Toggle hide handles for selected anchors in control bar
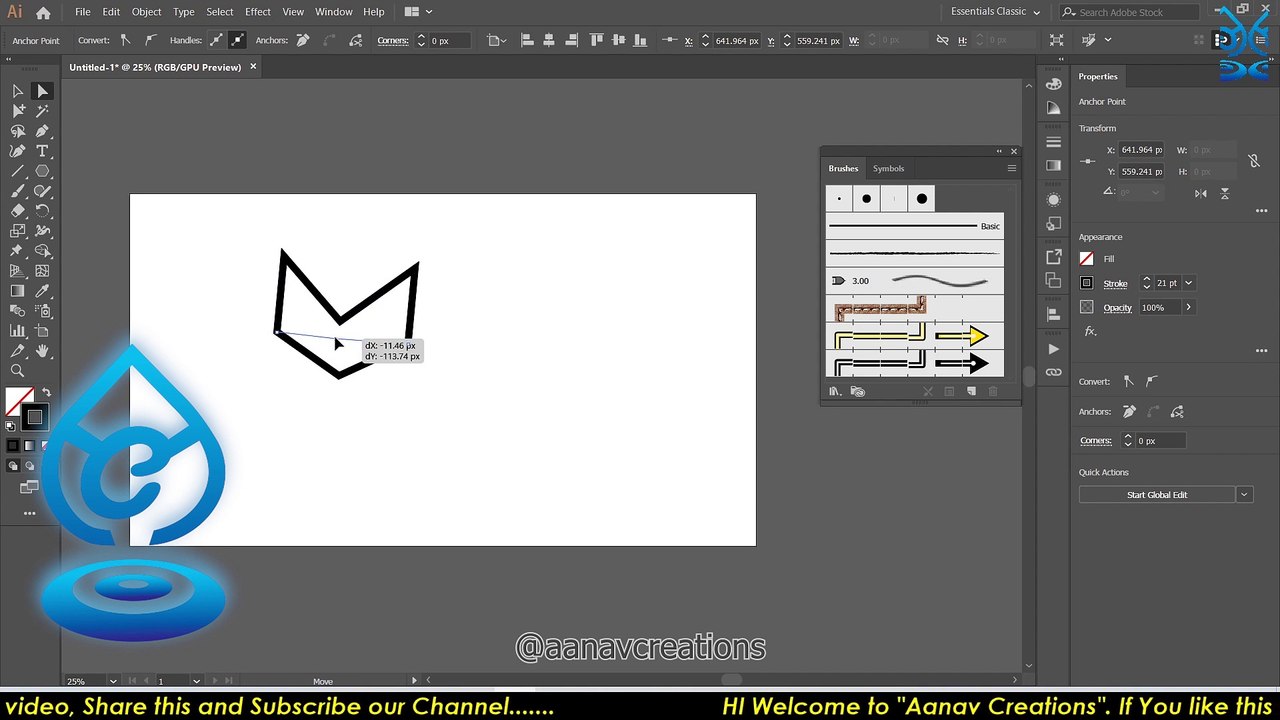1280x720 pixels. click(x=237, y=40)
